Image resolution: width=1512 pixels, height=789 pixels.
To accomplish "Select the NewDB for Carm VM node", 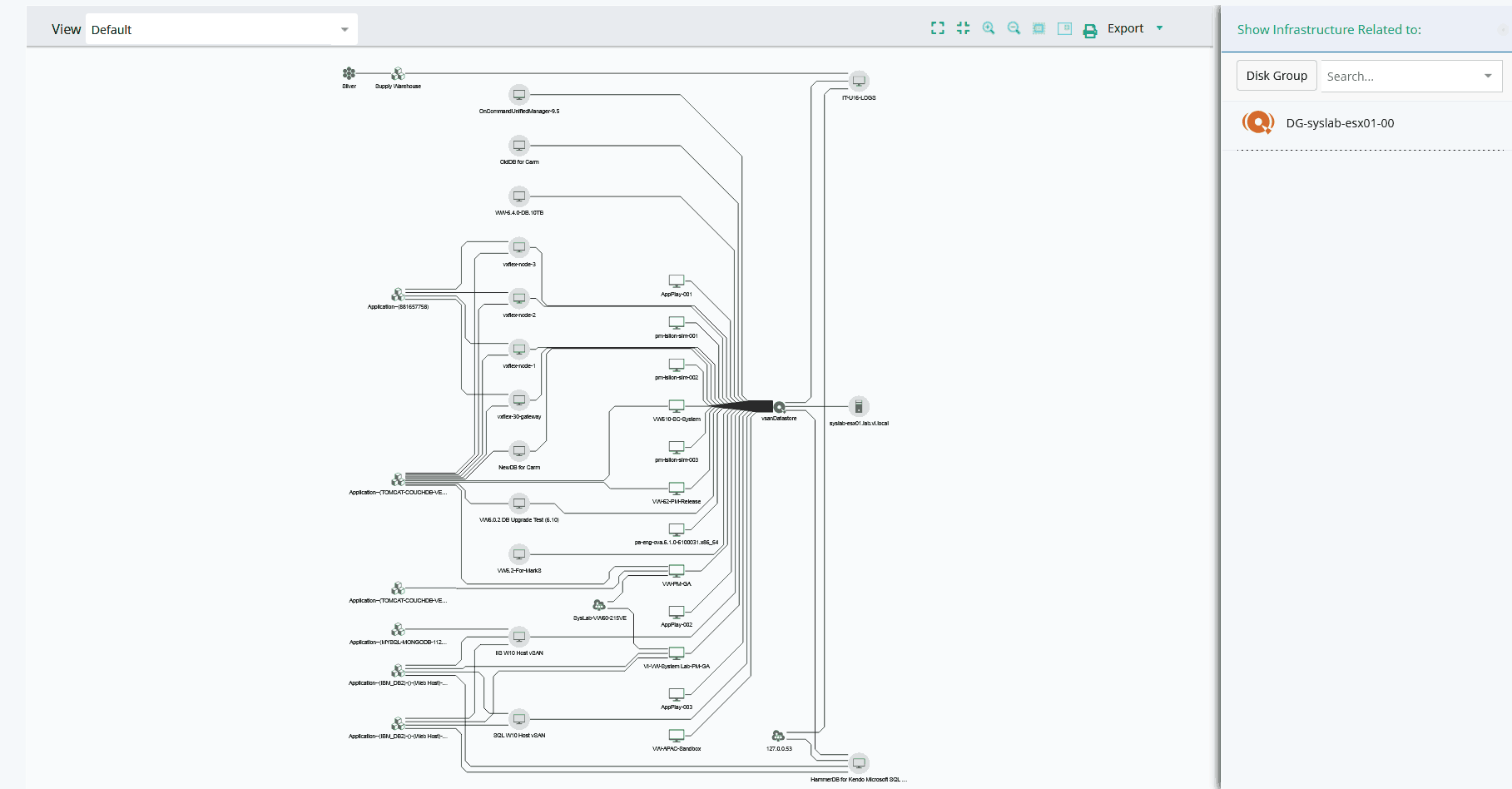I will (519, 450).
